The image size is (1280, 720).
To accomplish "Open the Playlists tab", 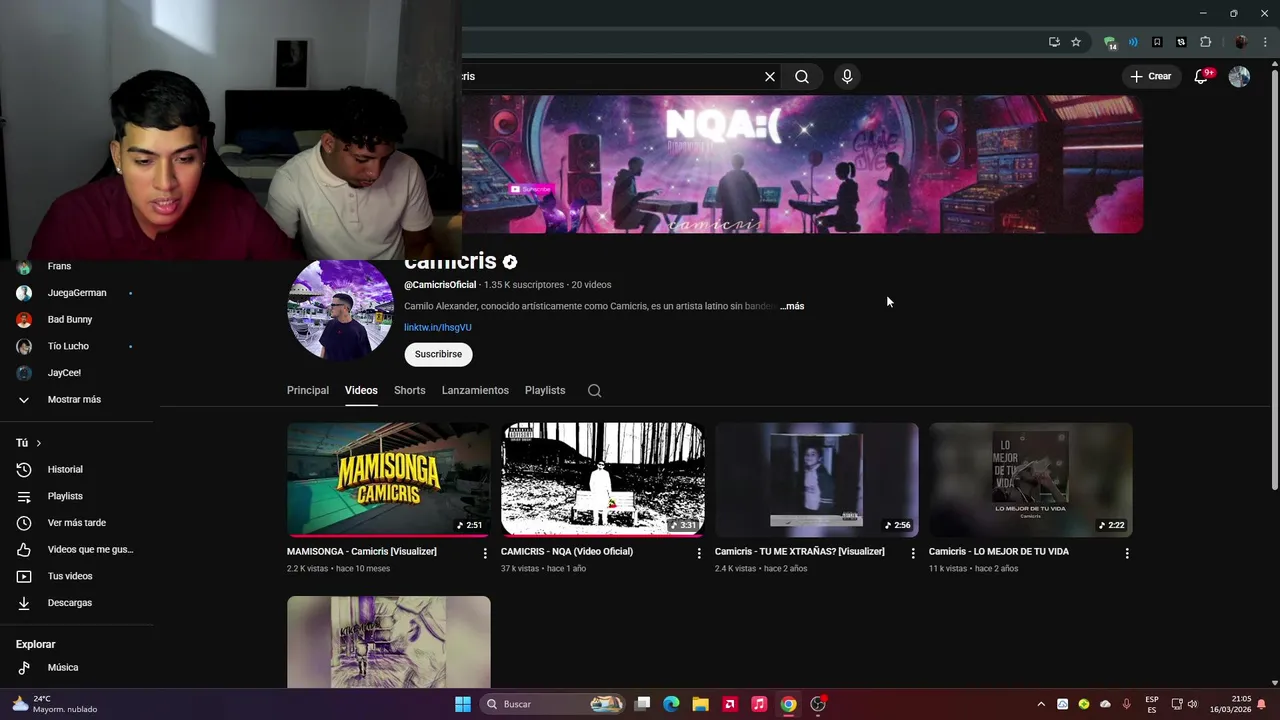I will click(545, 390).
